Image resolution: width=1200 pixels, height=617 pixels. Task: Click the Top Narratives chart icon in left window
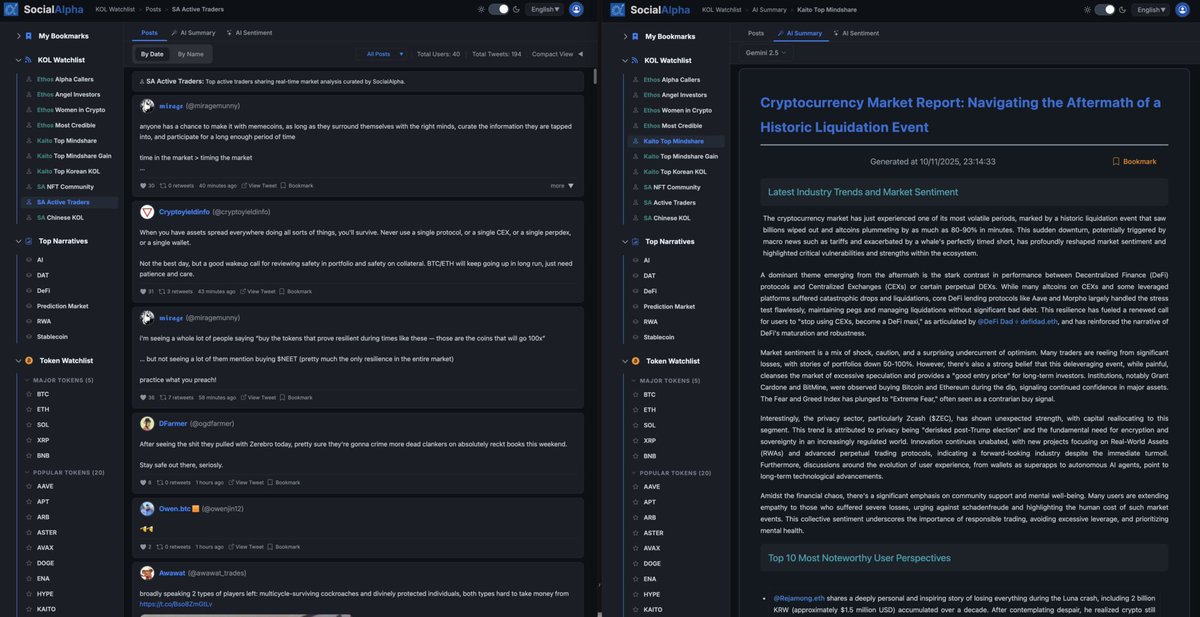[29, 241]
